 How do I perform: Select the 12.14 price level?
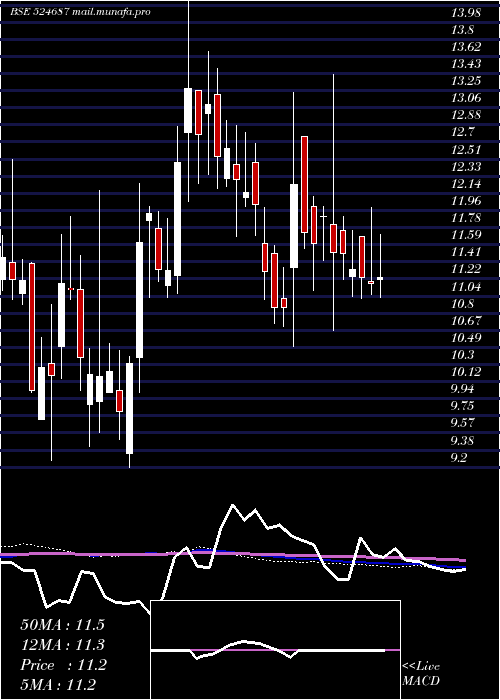point(466,183)
